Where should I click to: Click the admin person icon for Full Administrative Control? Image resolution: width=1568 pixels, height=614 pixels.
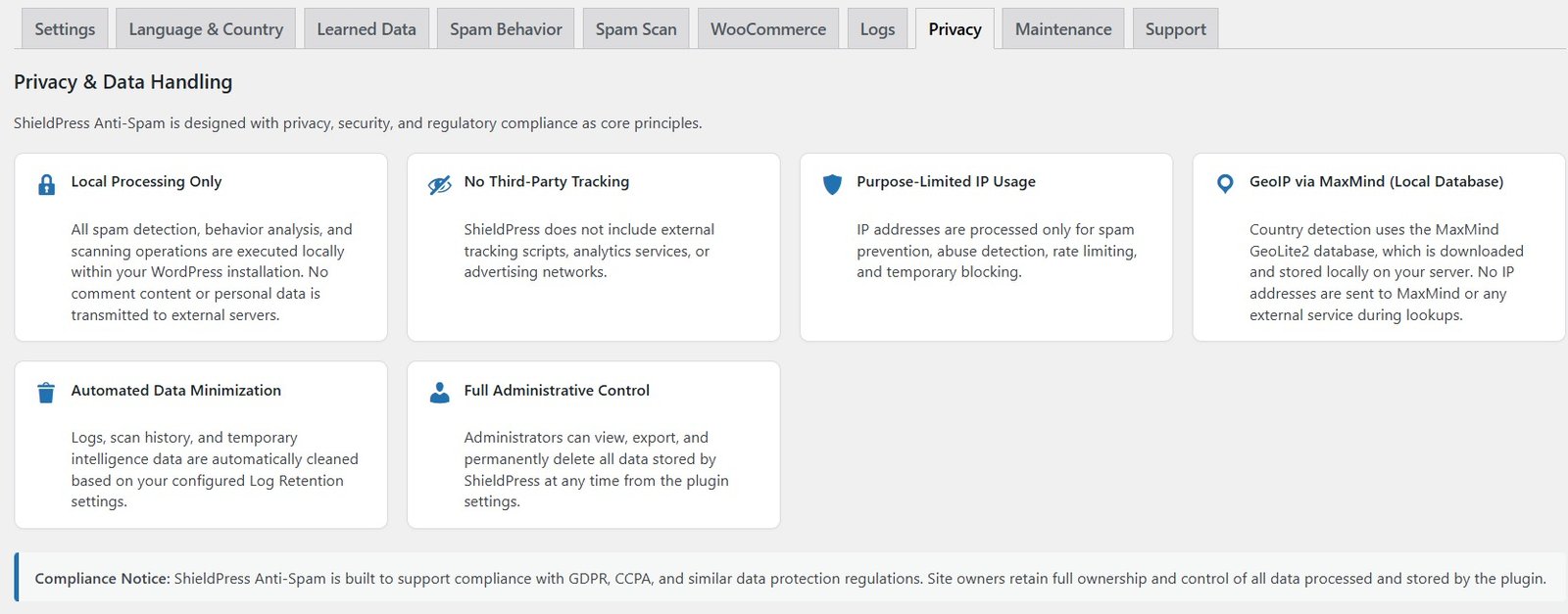439,393
